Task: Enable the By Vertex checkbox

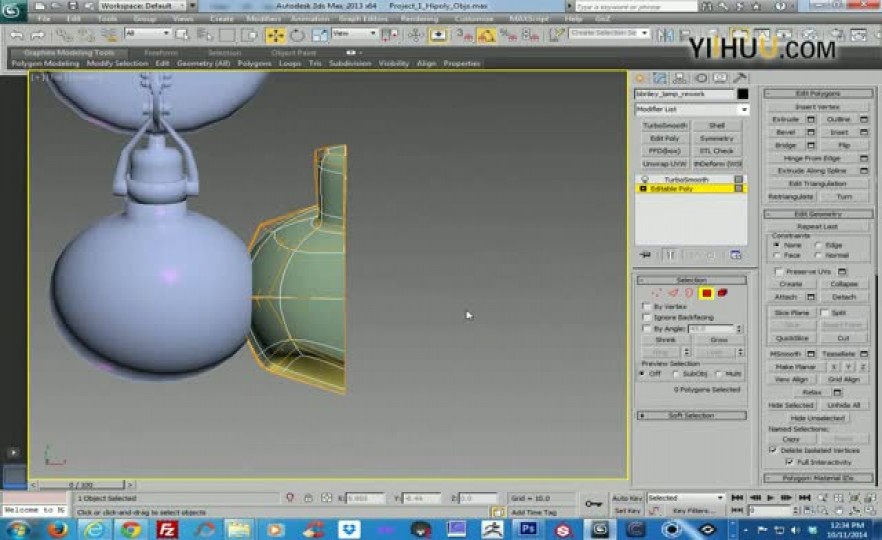Action: click(x=647, y=307)
